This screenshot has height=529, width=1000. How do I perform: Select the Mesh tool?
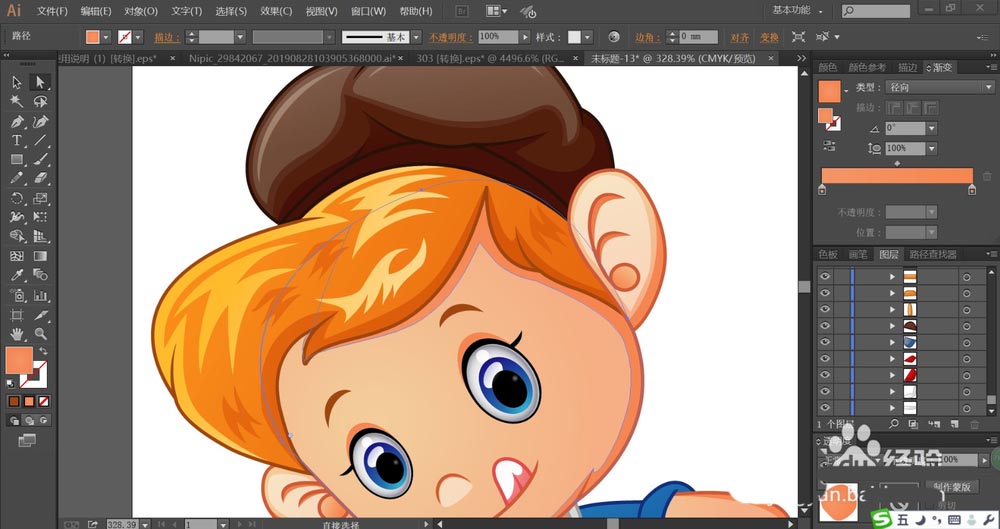pos(17,256)
